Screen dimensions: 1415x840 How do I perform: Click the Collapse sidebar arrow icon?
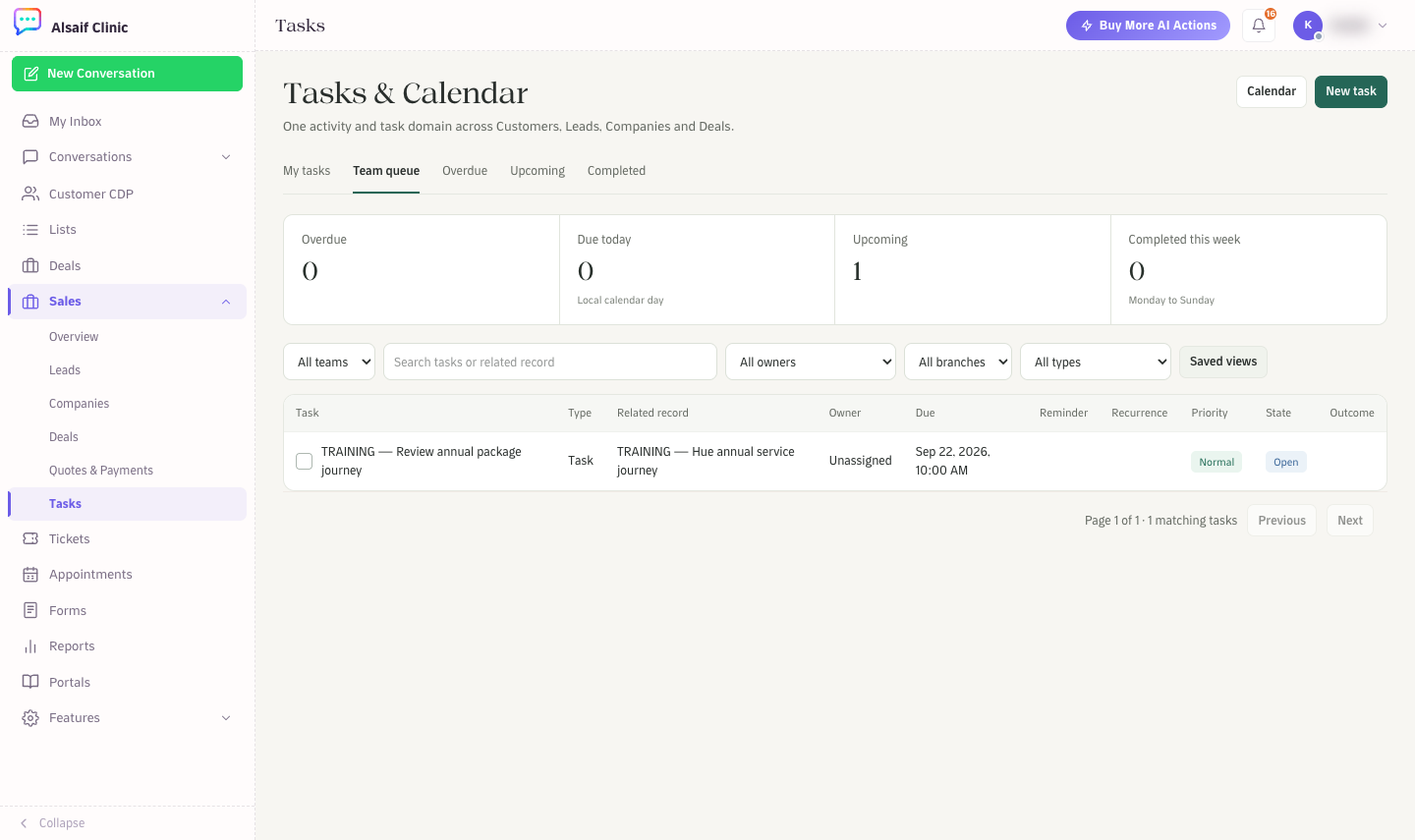(x=24, y=823)
